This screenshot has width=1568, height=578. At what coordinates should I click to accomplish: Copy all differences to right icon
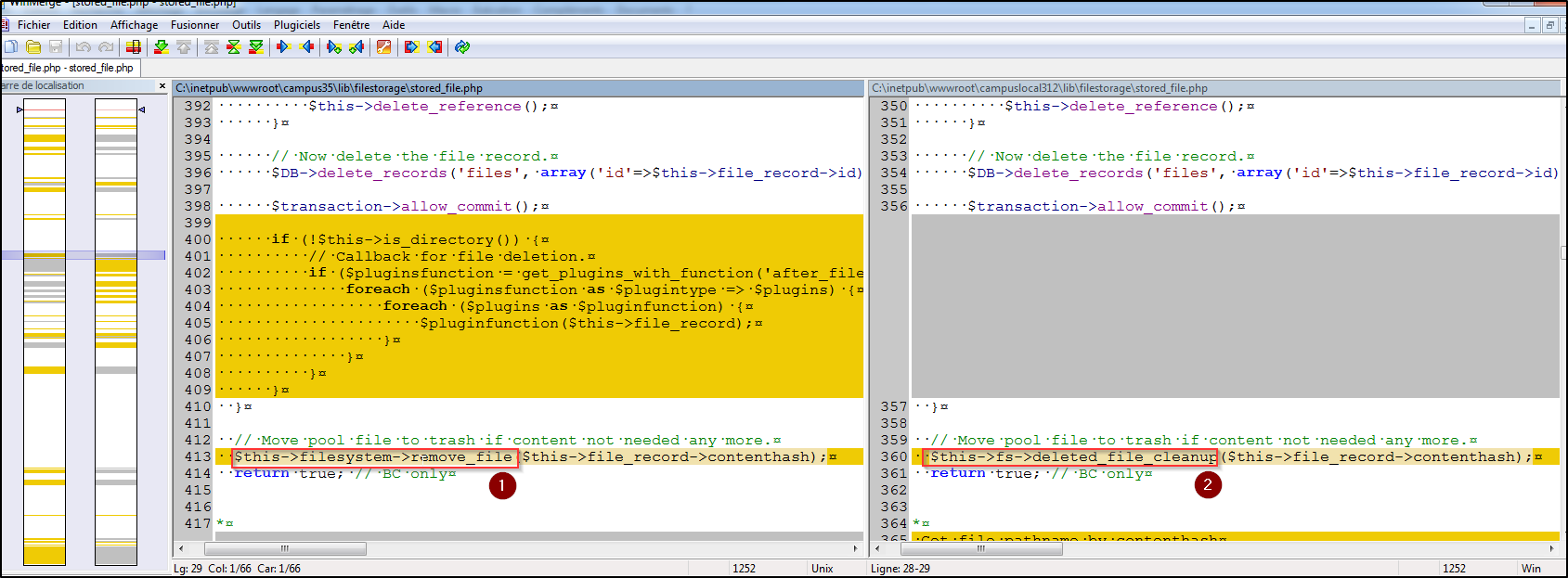click(x=411, y=47)
